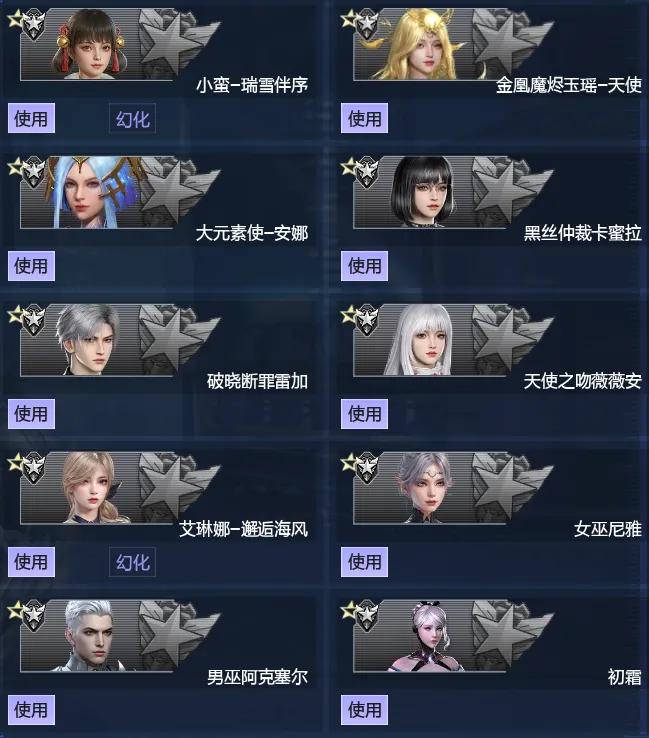Image resolution: width=649 pixels, height=738 pixels.
Task: Click 使用 under 初霜
Action: tap(364, 709)
